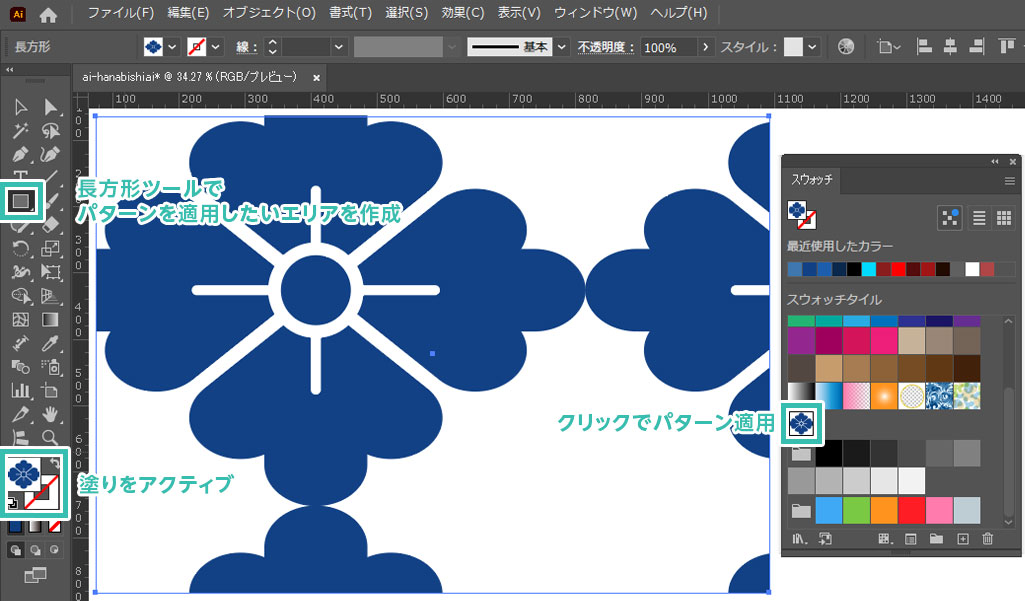Swap fill and stroke with the arrow icon

click(57, 461)
